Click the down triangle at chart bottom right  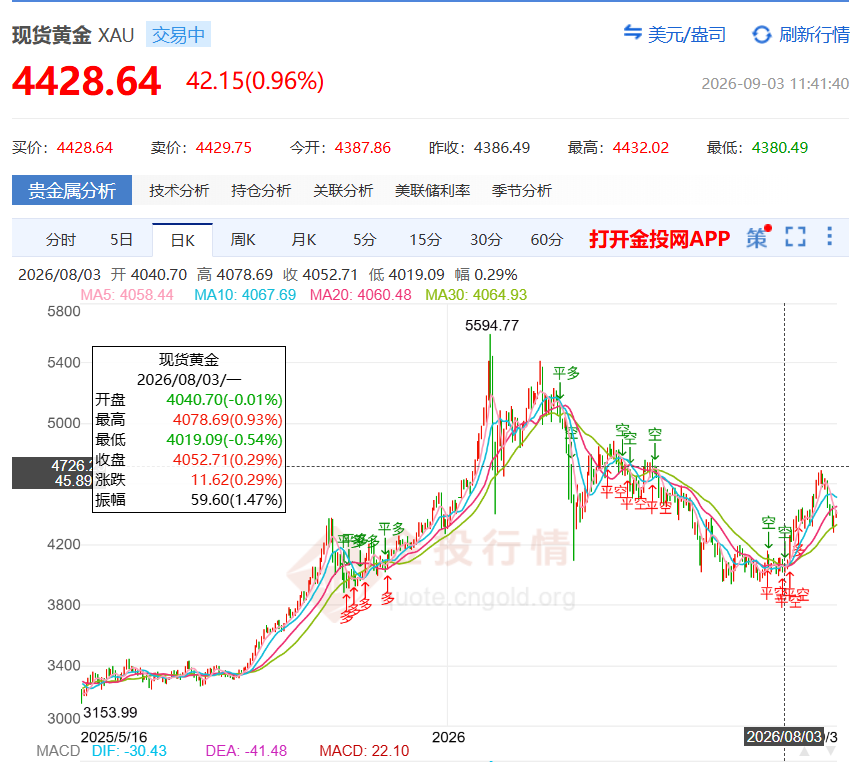(831, 751)
